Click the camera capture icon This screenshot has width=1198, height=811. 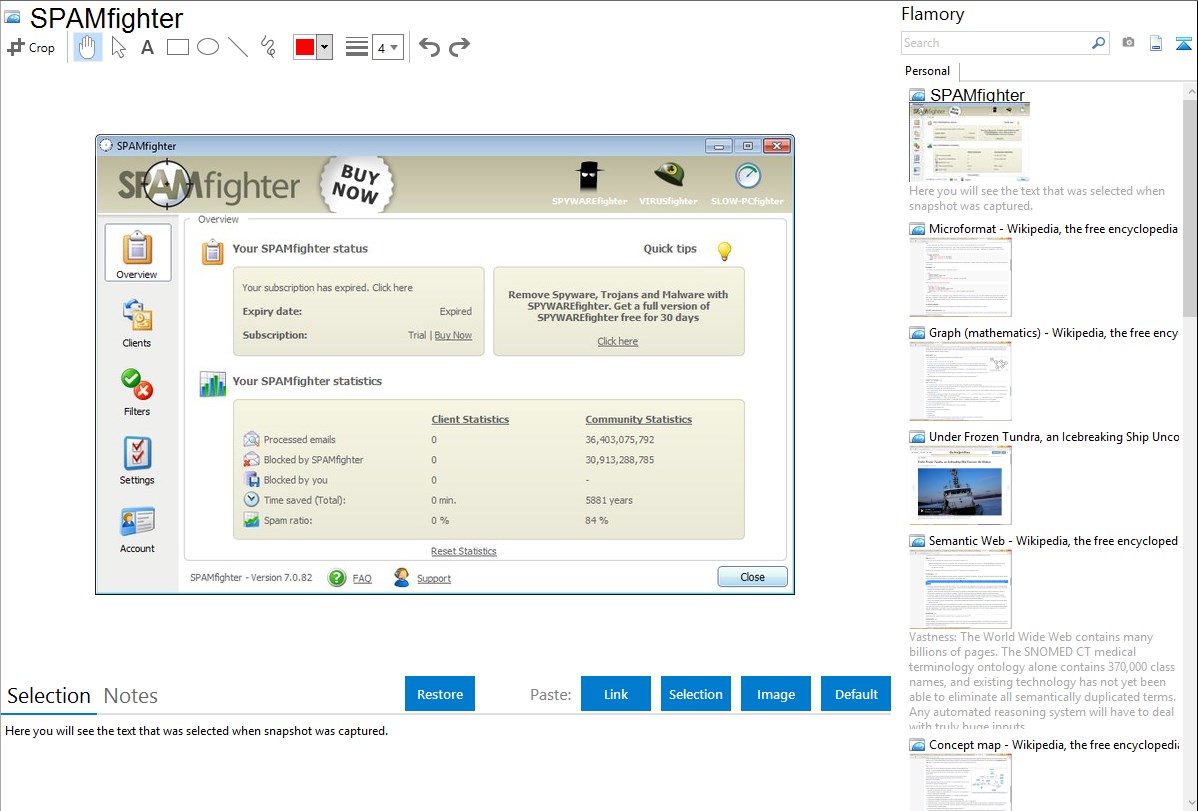[1128, 43]
